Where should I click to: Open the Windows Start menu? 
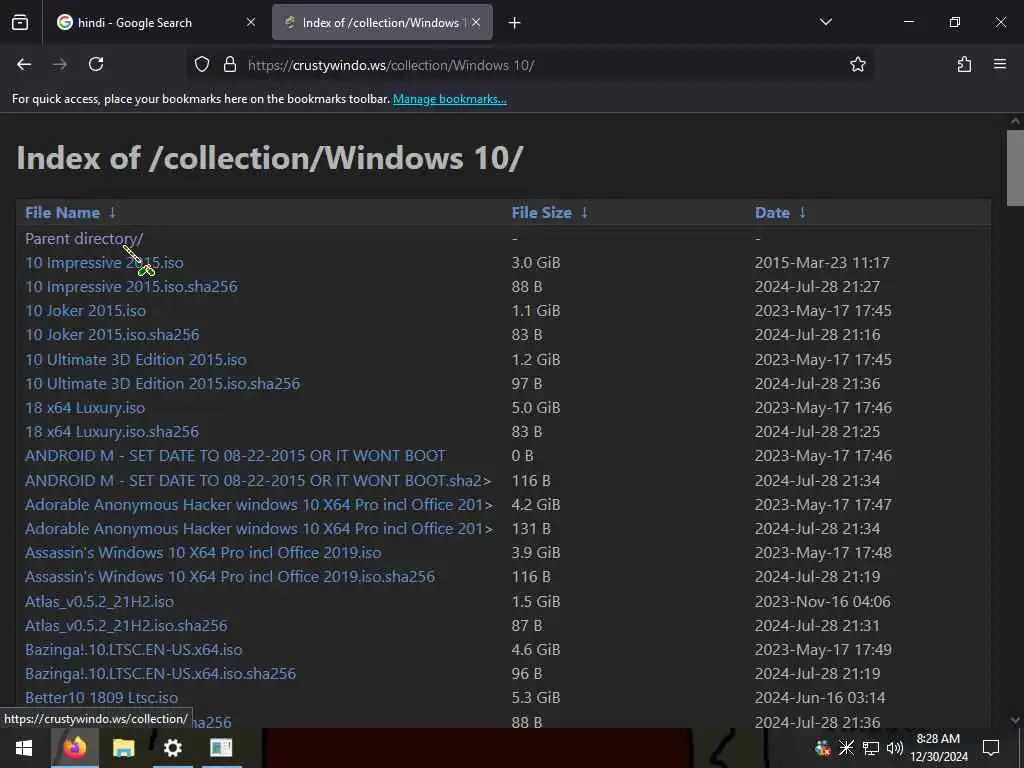[24, 748]
